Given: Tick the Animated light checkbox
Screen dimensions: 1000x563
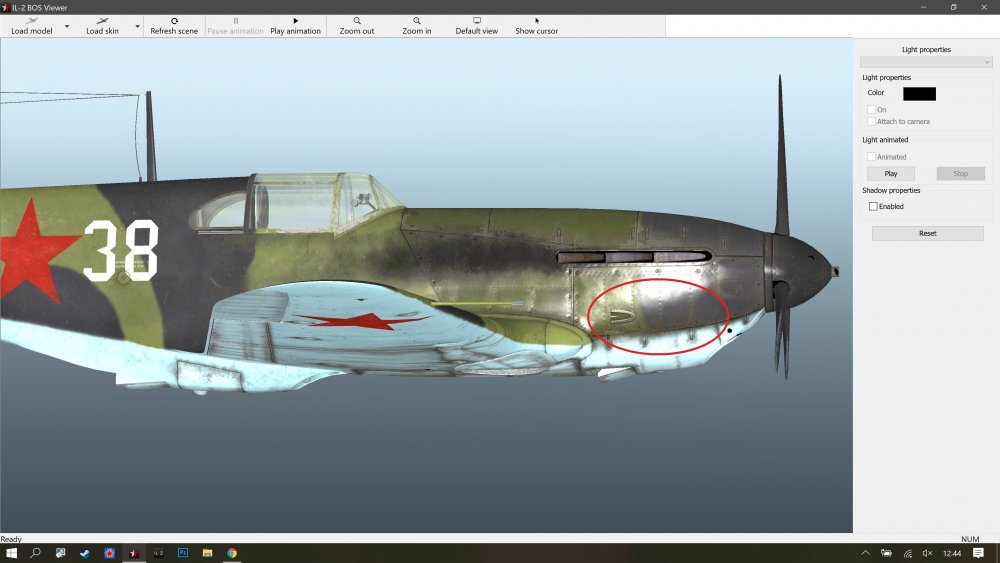Looking at the screenshot, I should pos(872,157).
